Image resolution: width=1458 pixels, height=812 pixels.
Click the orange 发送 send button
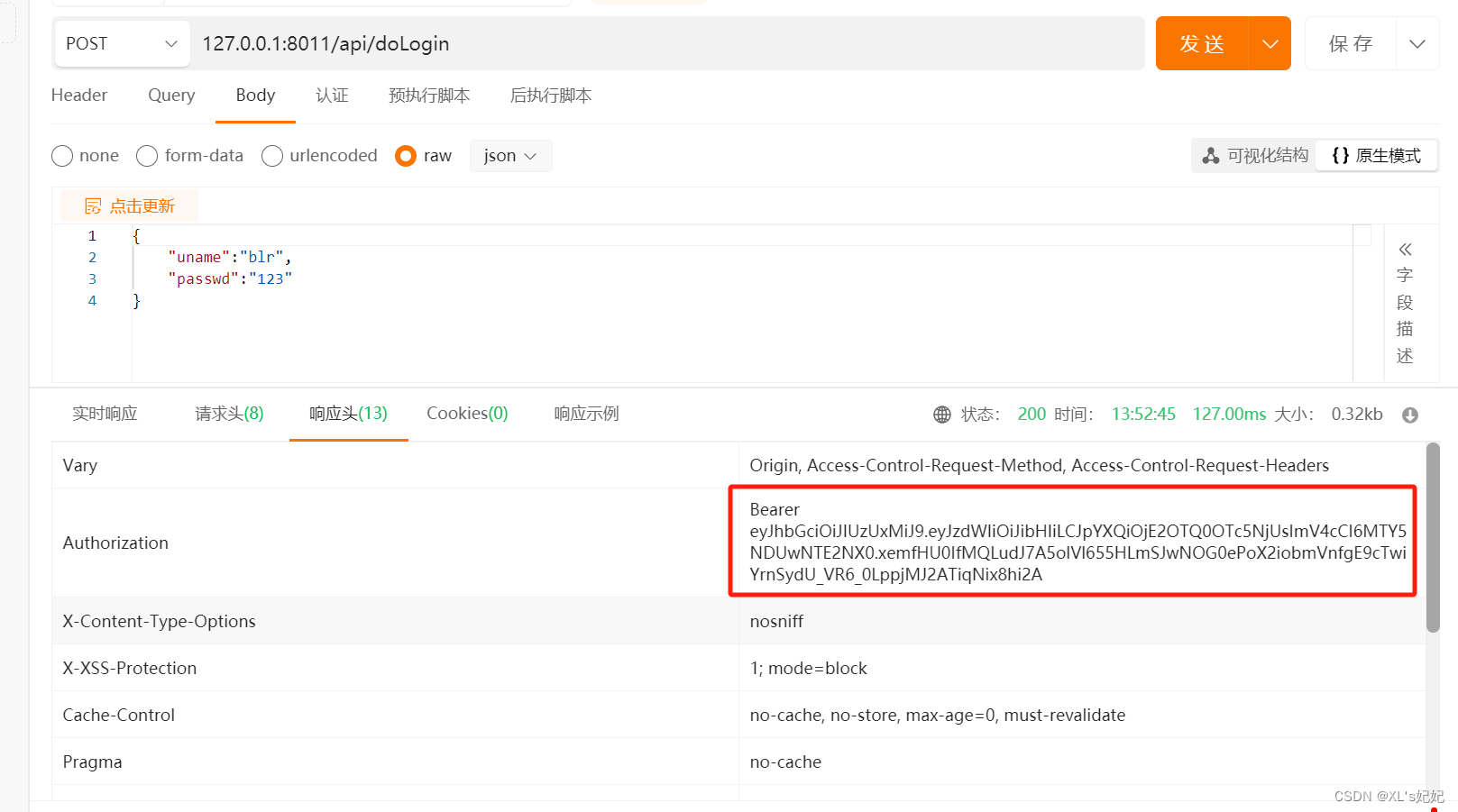click(x=1202, y=43)
